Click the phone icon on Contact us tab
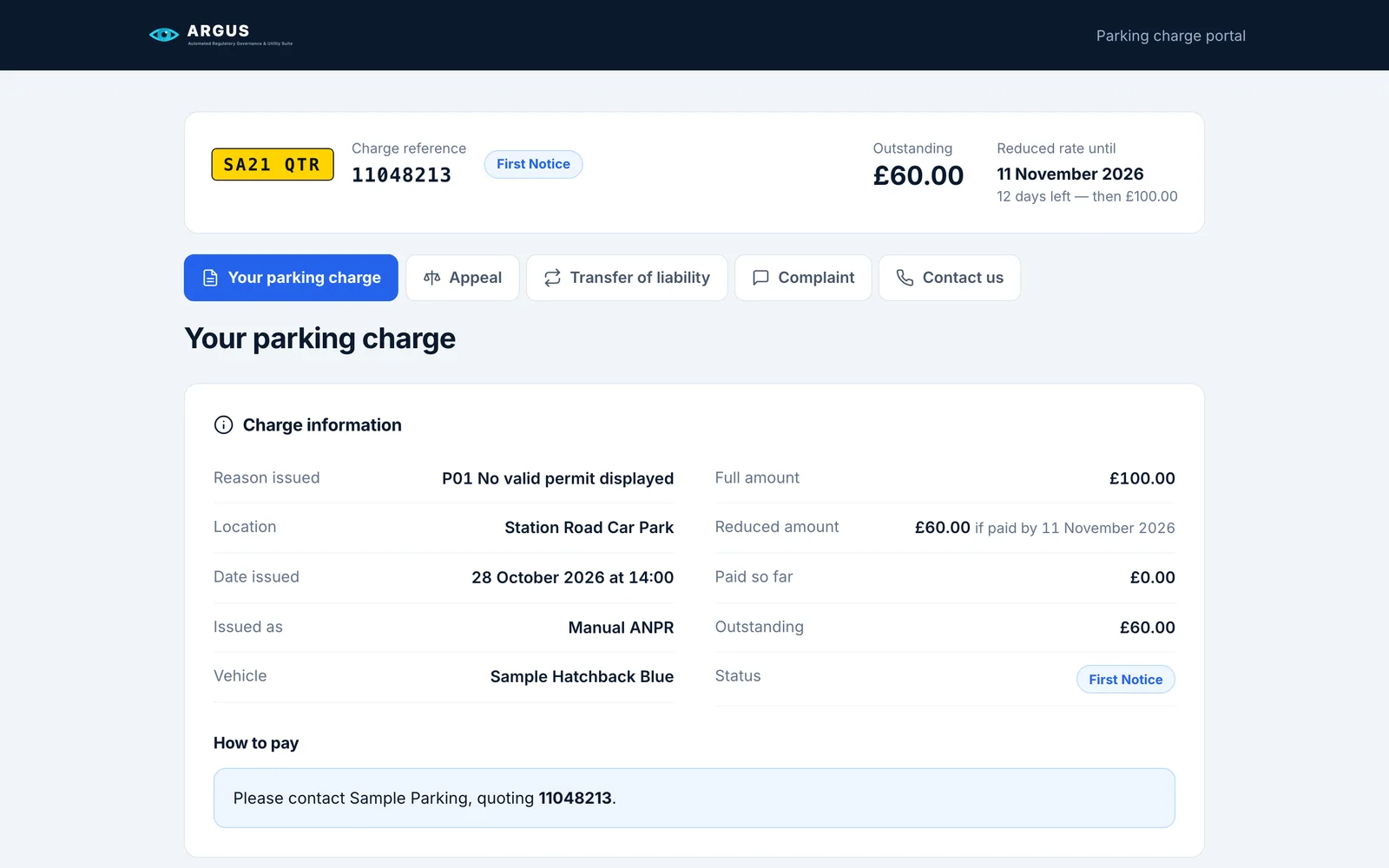 point(905,278)
